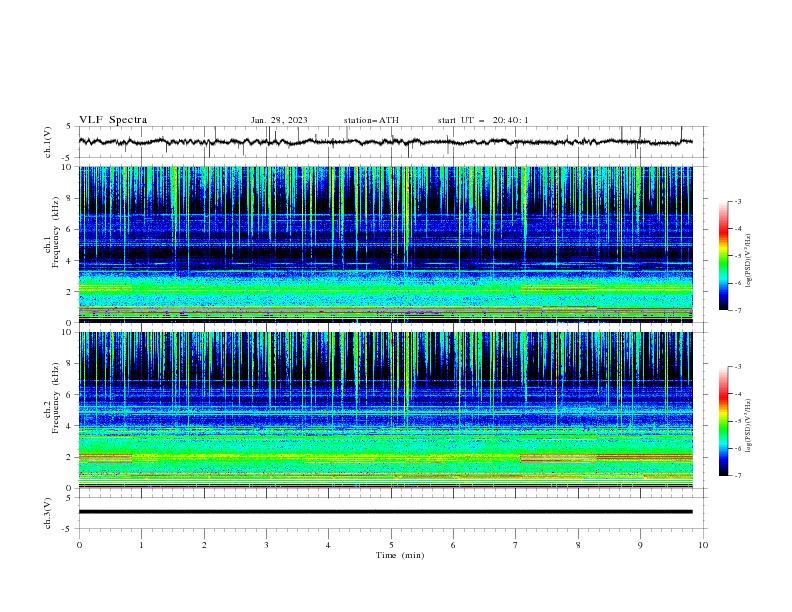This screenshot has height=612, width=792.
Task: Click the "-3" tick on ch.2 colorbar
Action: [x=738, y=367]
